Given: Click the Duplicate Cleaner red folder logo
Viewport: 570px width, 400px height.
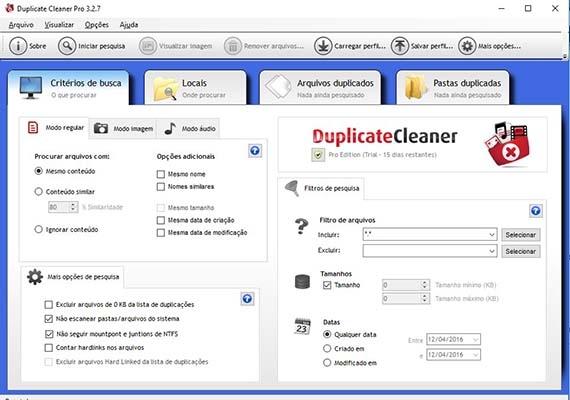Looking at the screenshot, I should (507, 145).
